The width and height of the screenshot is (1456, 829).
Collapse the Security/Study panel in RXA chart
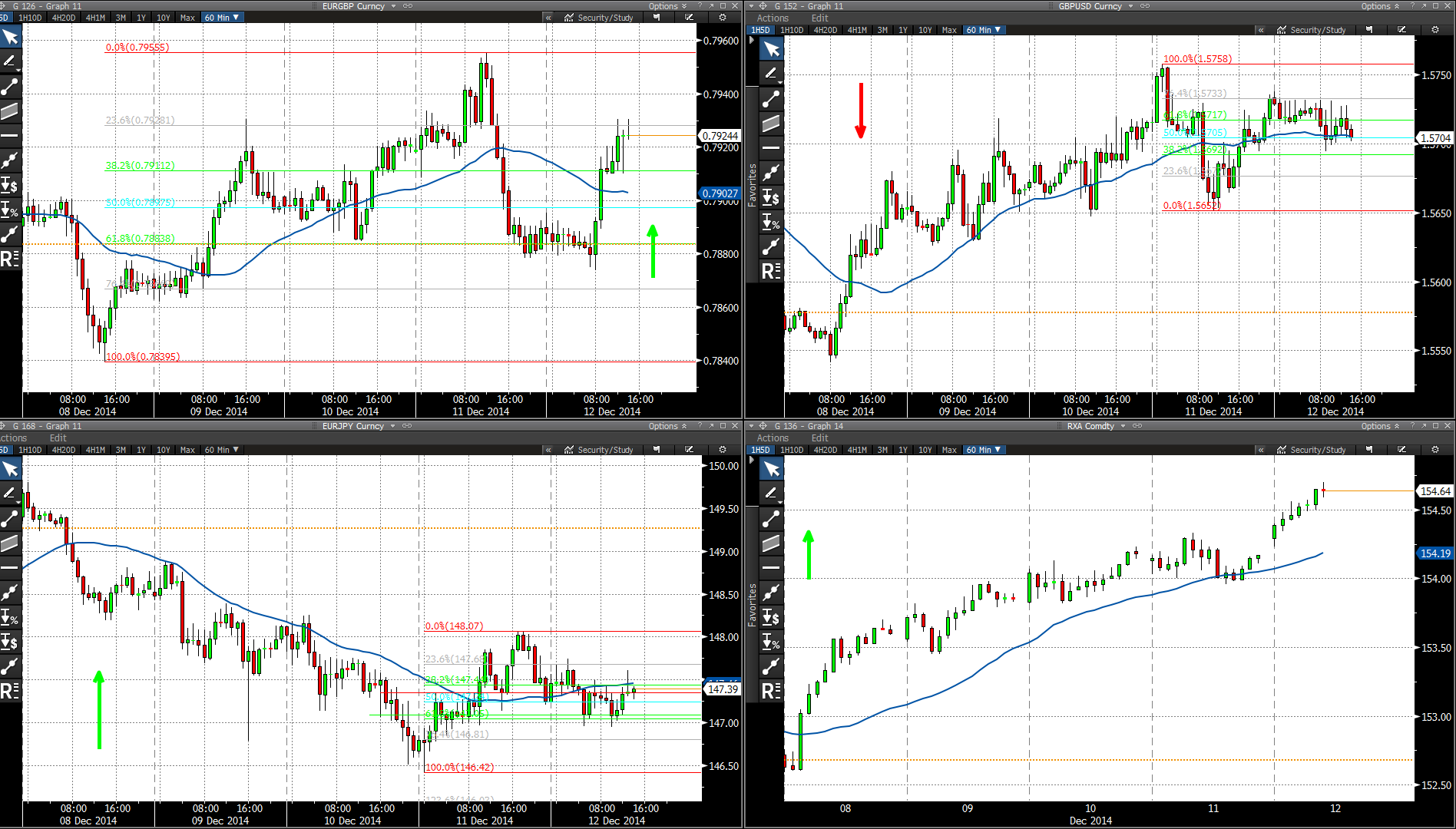1261,450
